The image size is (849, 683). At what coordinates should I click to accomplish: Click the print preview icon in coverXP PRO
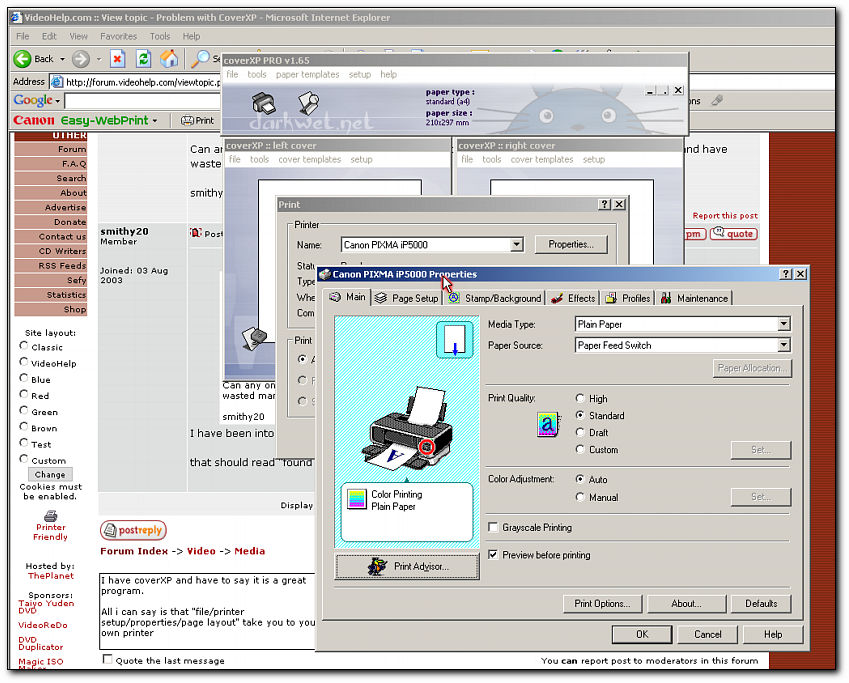(308, 103)
